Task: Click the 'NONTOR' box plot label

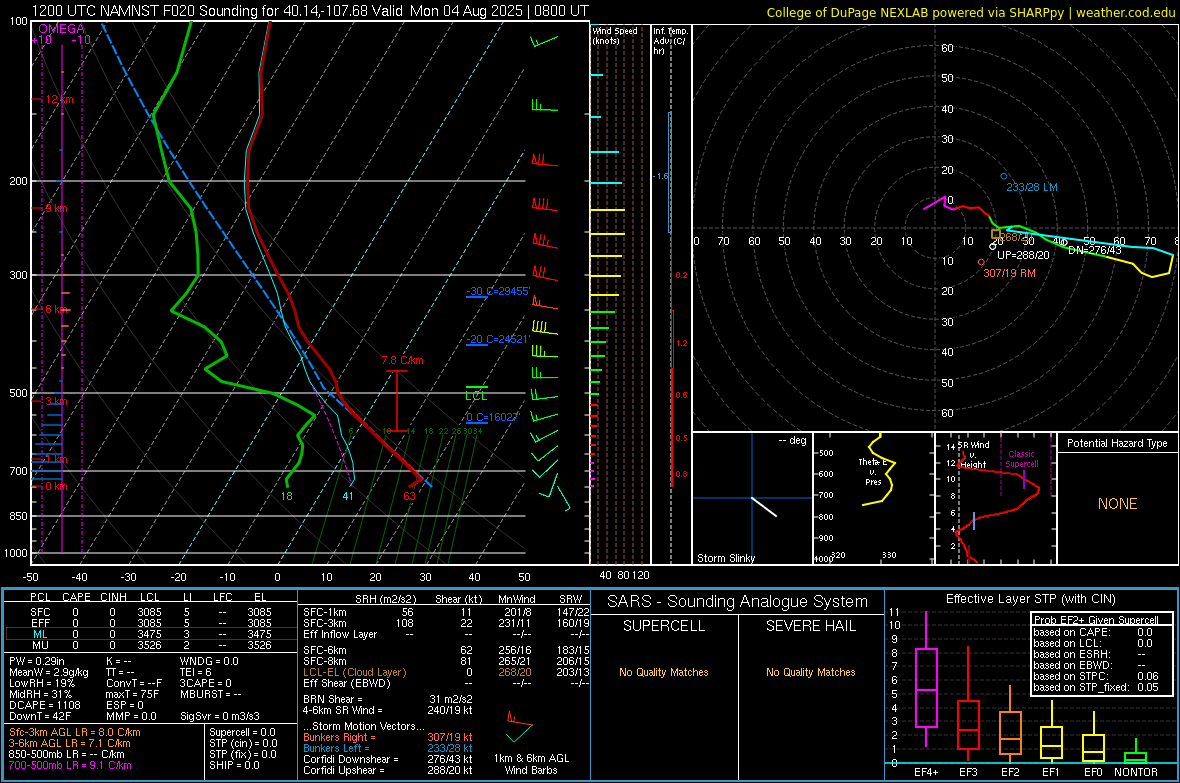Action: click(1136, 772)
